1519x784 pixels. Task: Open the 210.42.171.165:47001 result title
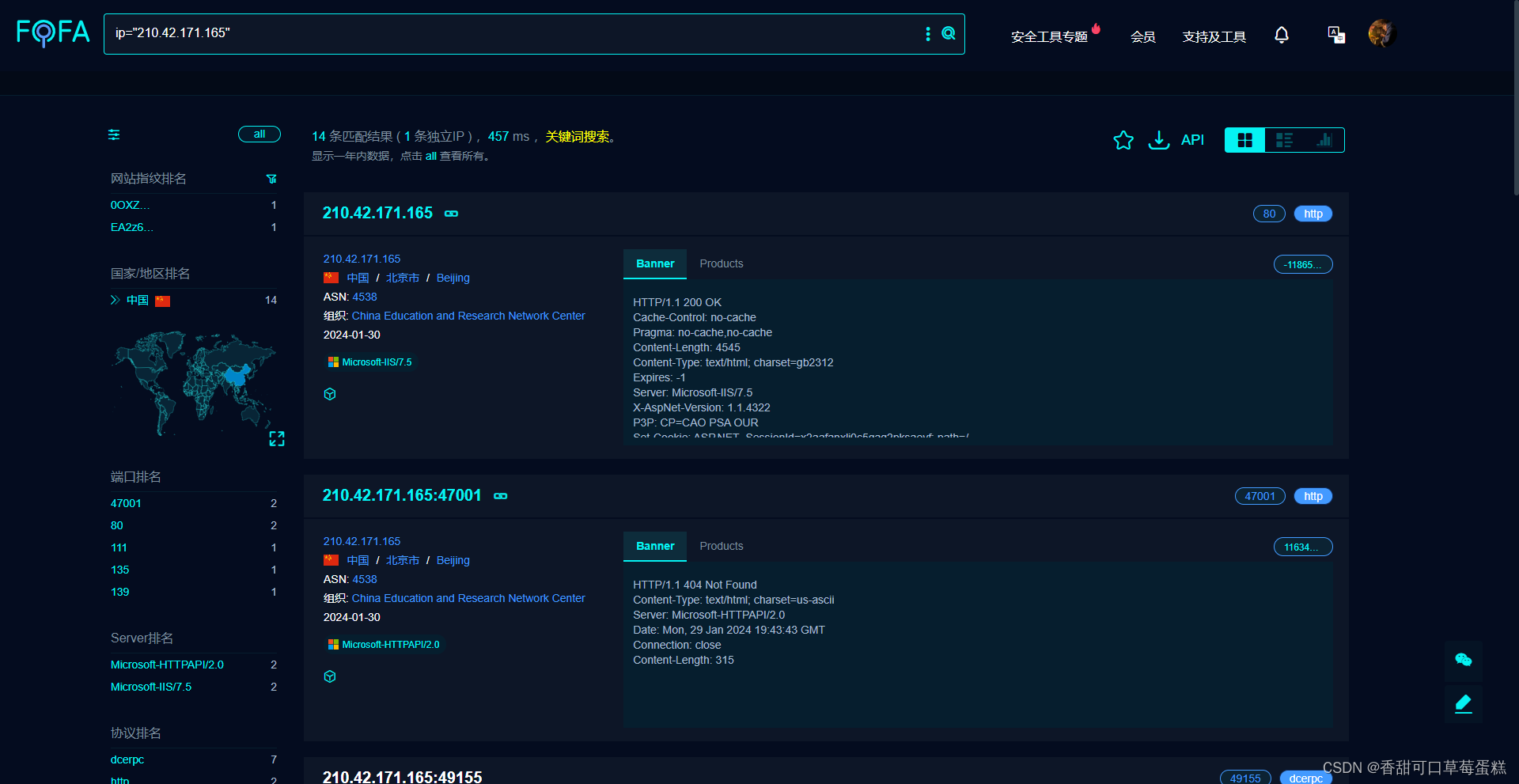402,495
